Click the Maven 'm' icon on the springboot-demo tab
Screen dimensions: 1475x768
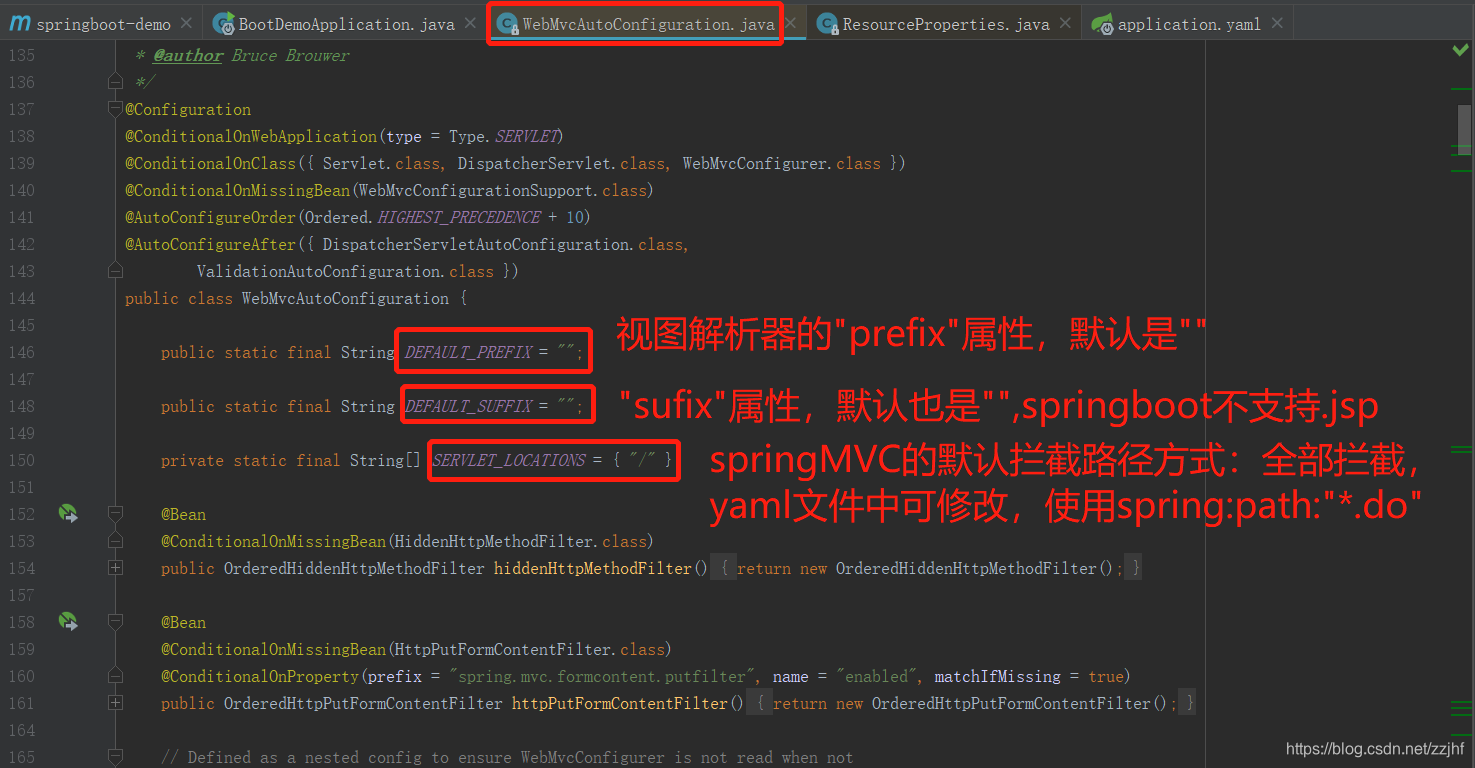tap(19, 24)
